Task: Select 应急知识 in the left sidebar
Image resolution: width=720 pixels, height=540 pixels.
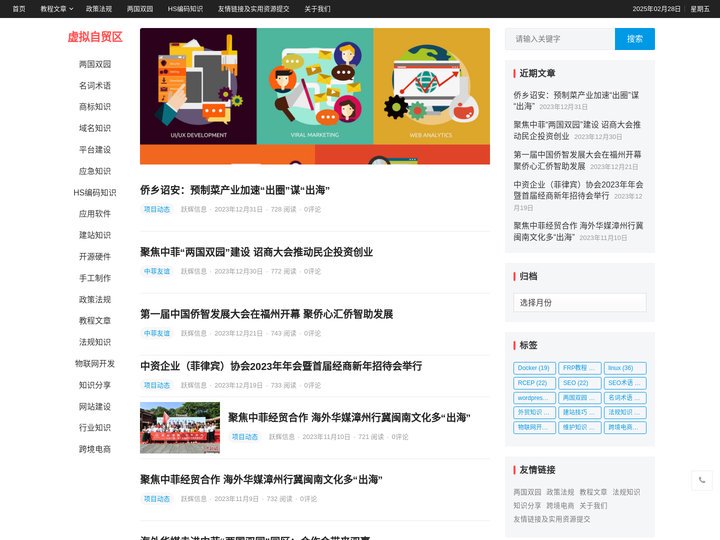Action: (95, 171)
